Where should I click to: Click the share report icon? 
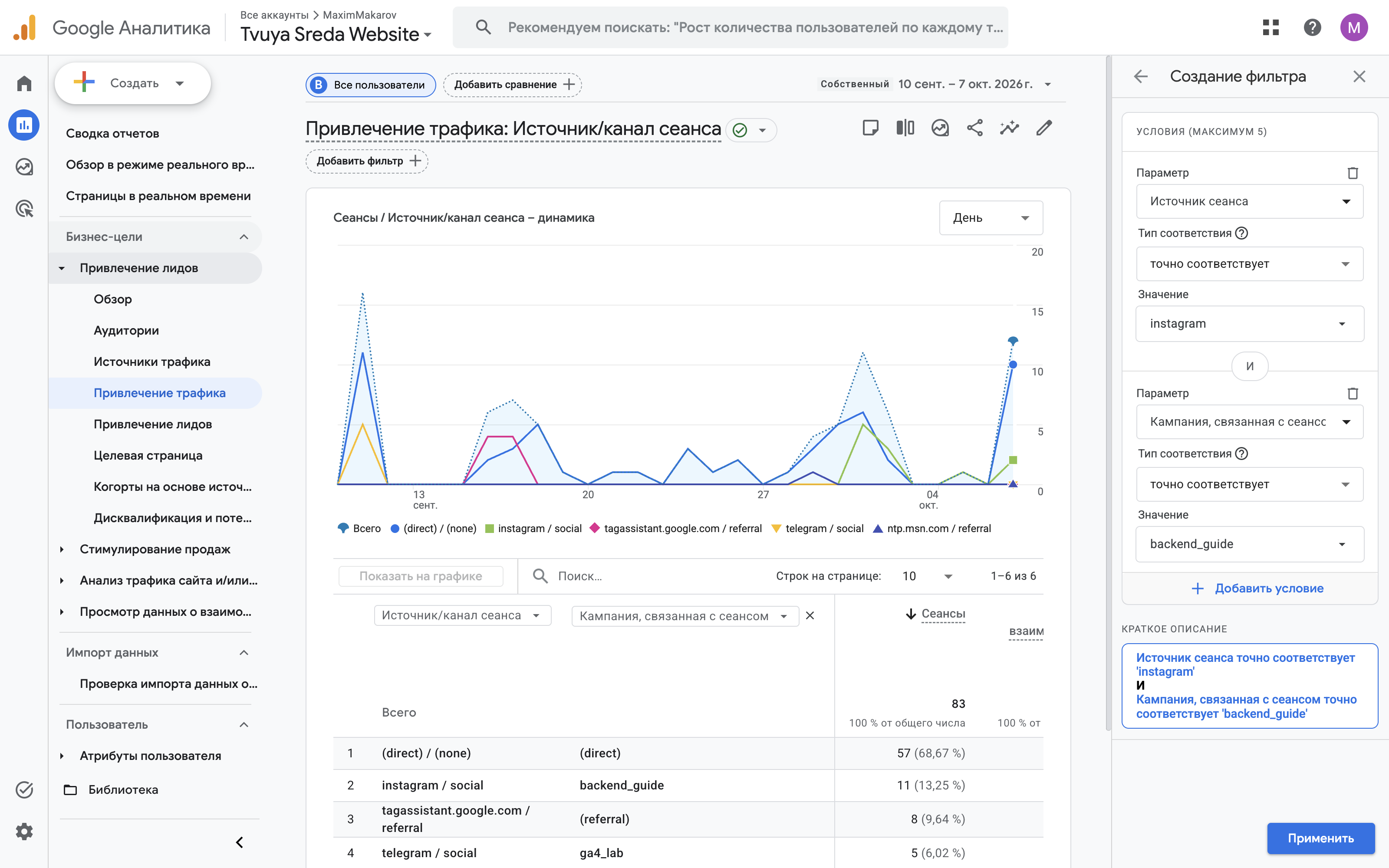[974, 128]
